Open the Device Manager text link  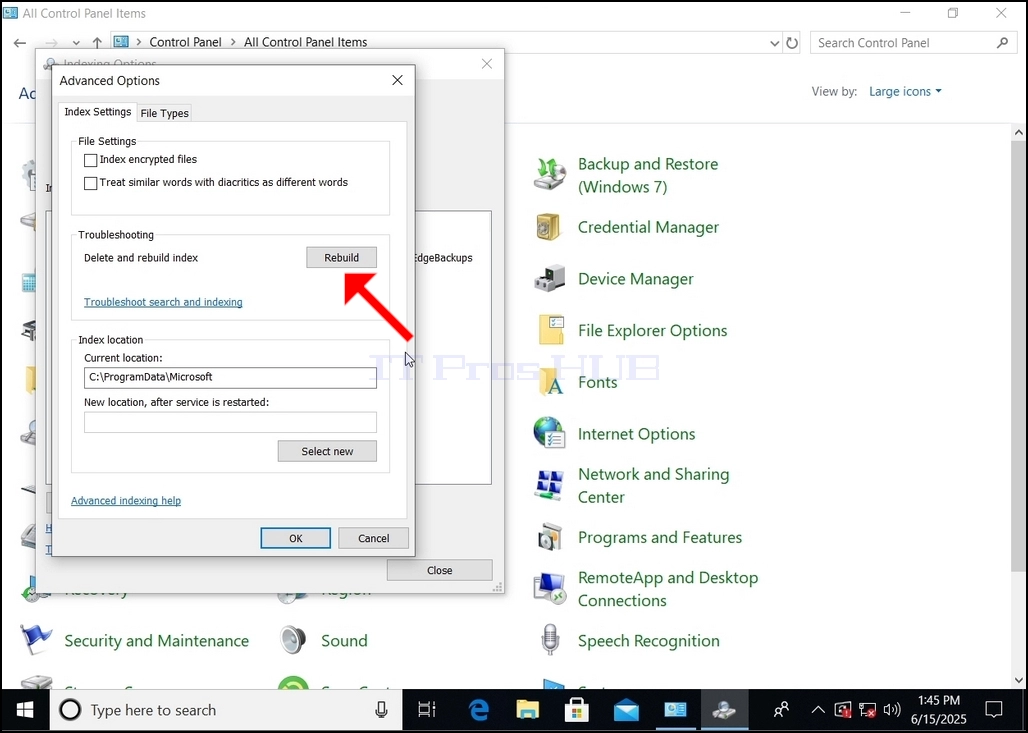(635, 279)
